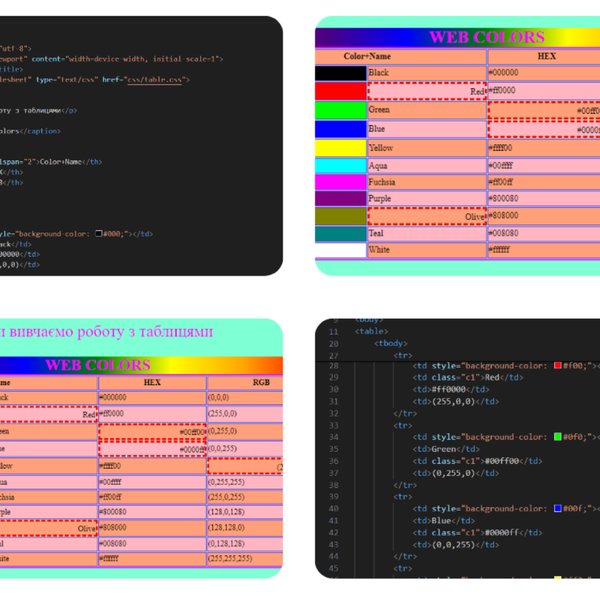Click code line 30 containing #ff0000

point(451,390)
